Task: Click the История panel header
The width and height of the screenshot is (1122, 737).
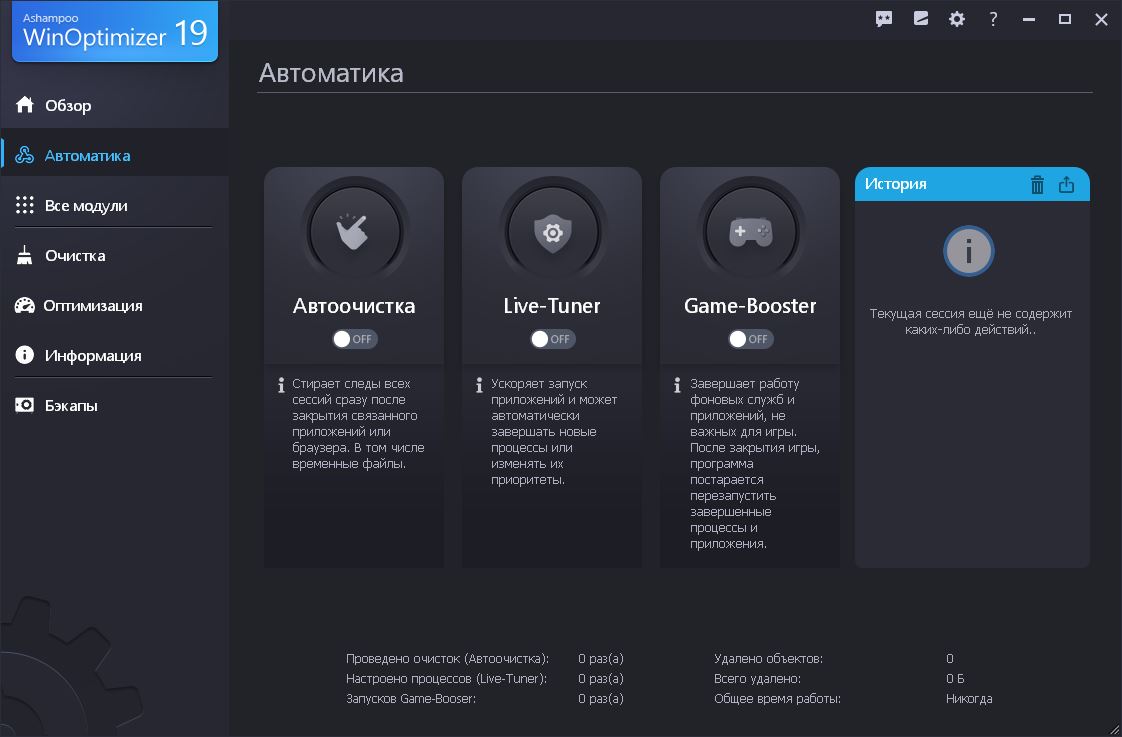Action: (940, 184)
